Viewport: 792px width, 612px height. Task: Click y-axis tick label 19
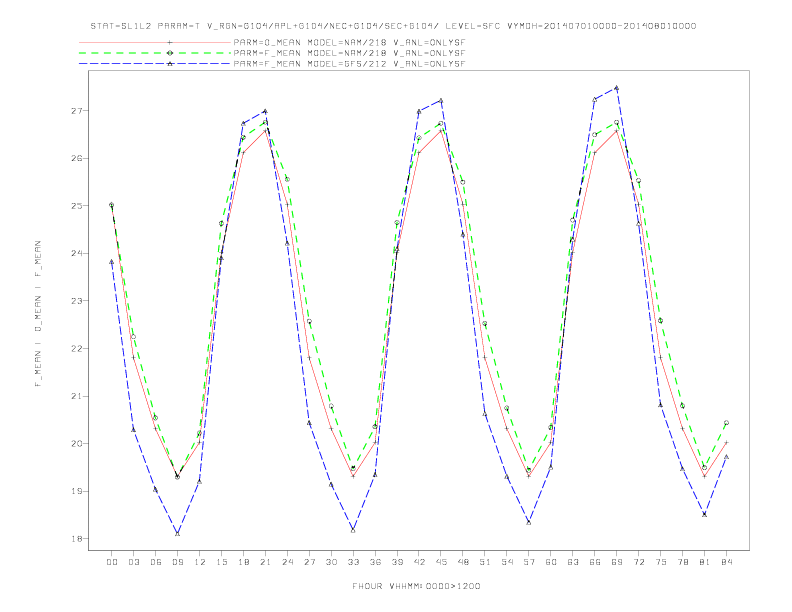click(x=77, y=491)
